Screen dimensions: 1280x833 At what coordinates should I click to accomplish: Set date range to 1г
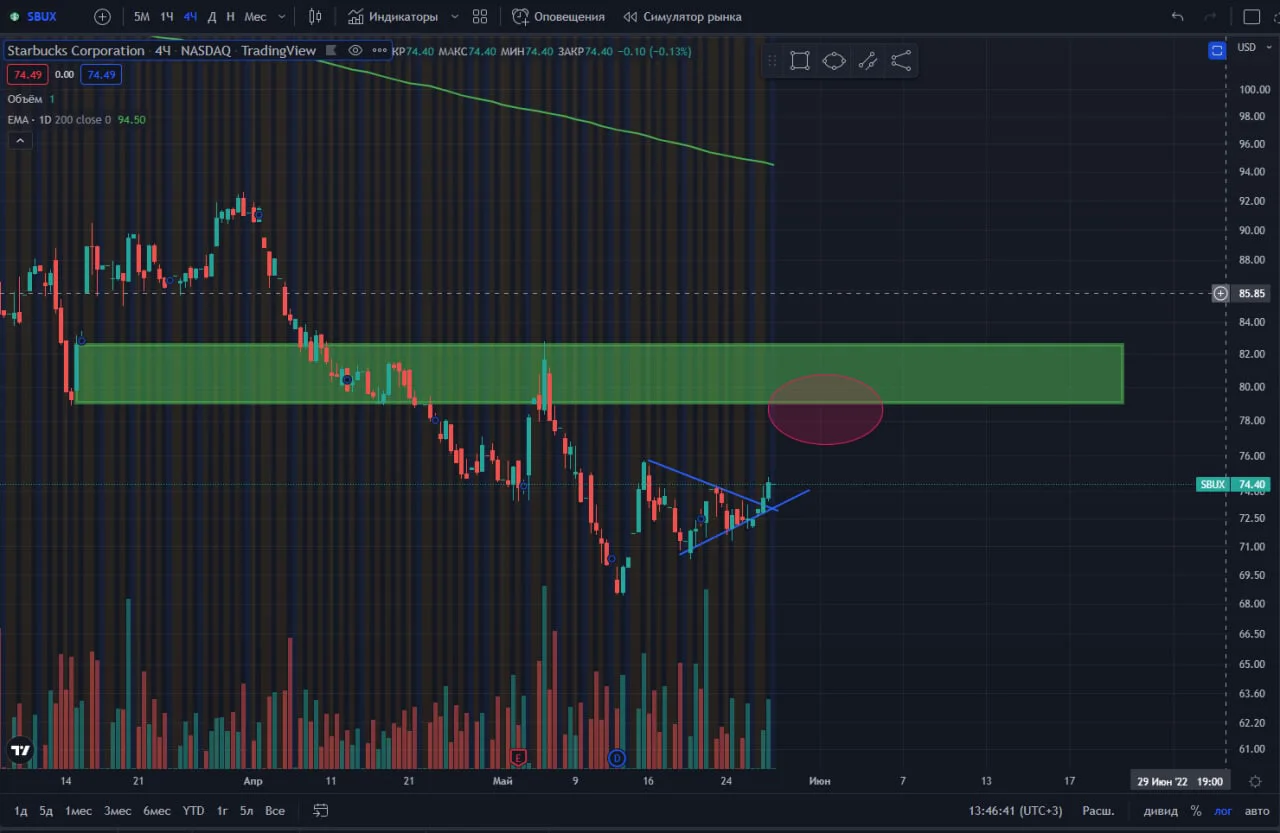pos(222,811)
